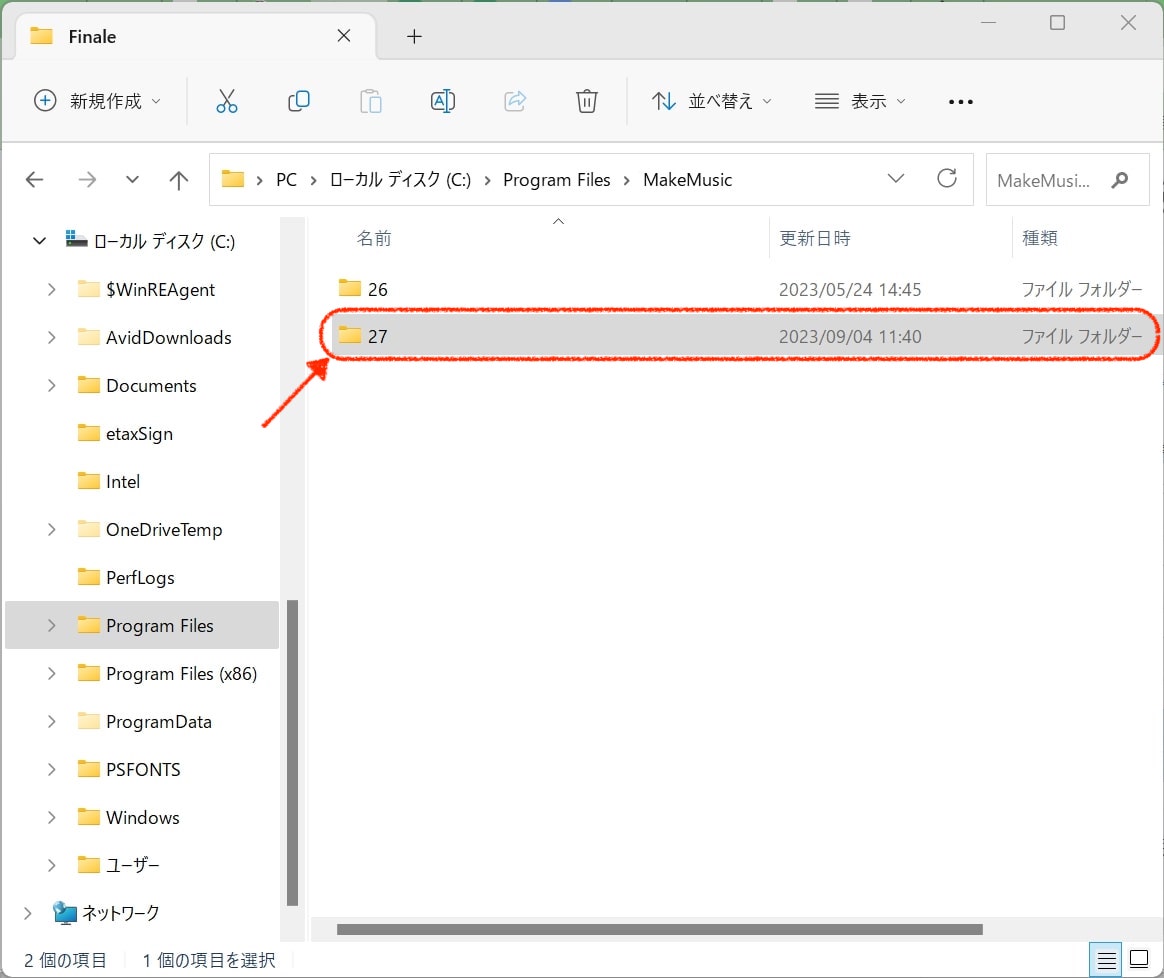
Task: Click the Copy icon in toolbar
Action: click(298, 101)
